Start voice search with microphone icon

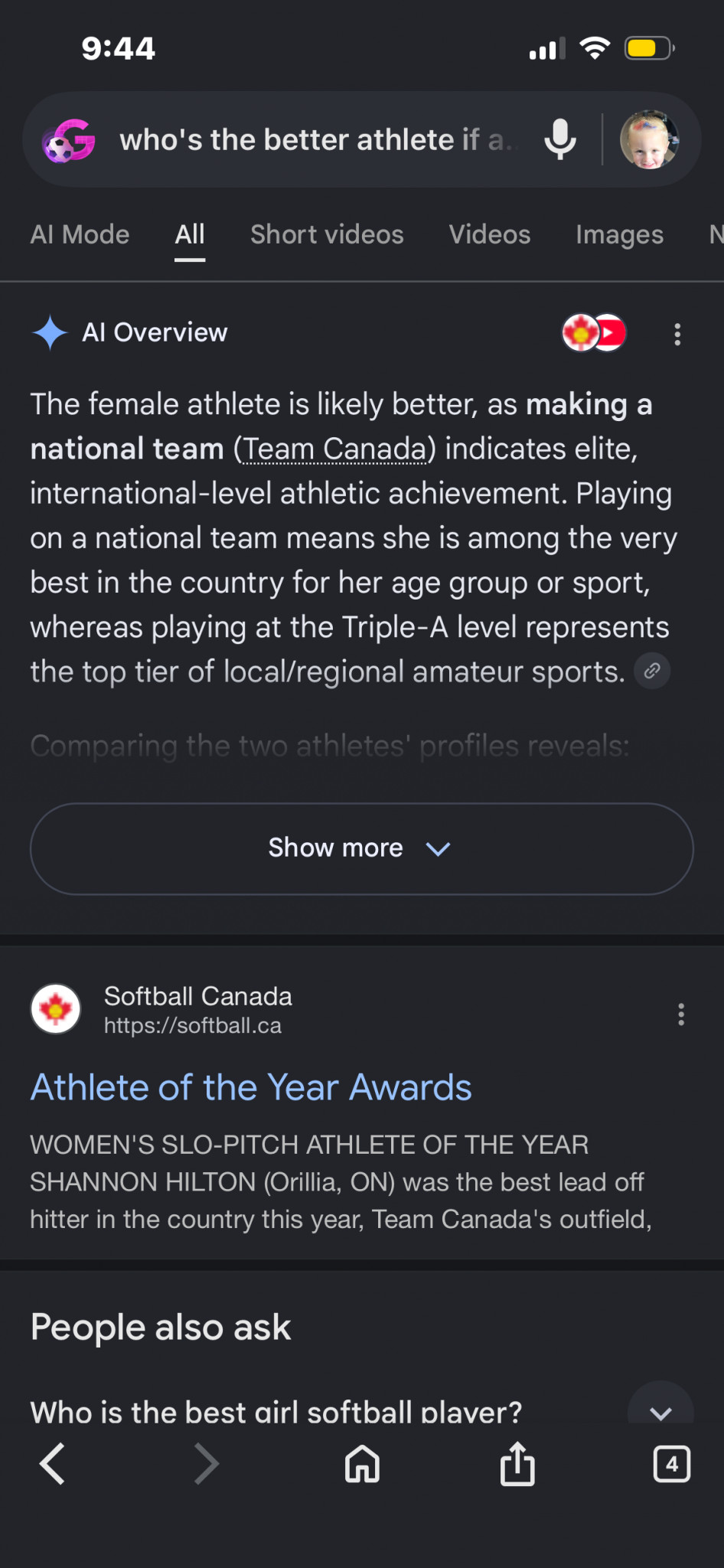click(x=559, y=139)
